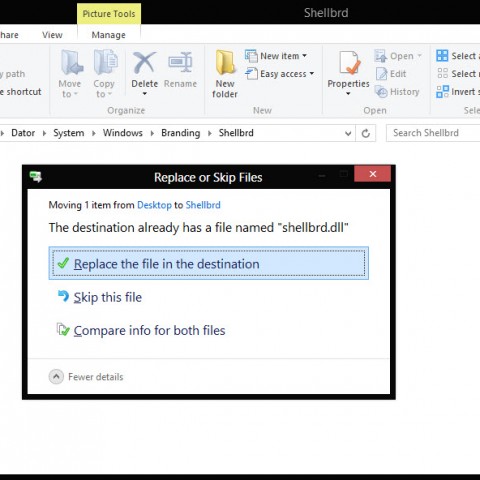Image resolution: width=480 pixels, height=480 pixels.
Task: Click the compare files icon in dialog
Action: pos(63,330)
